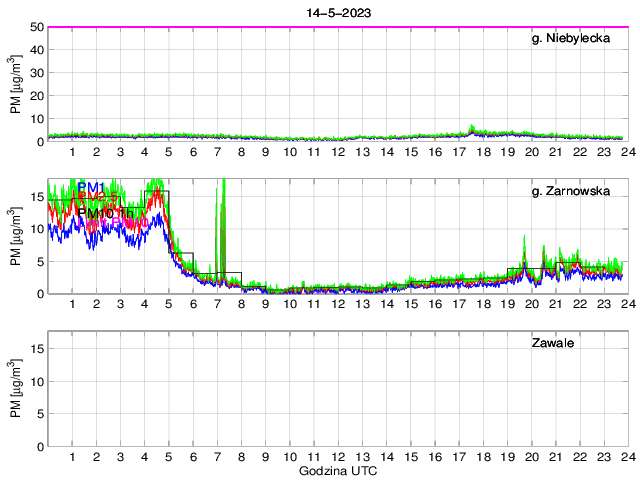This screenshot has height=480, width=640.
Task: Click hour 20 tick below Zarnowska chart
Action: click(531, 304)
